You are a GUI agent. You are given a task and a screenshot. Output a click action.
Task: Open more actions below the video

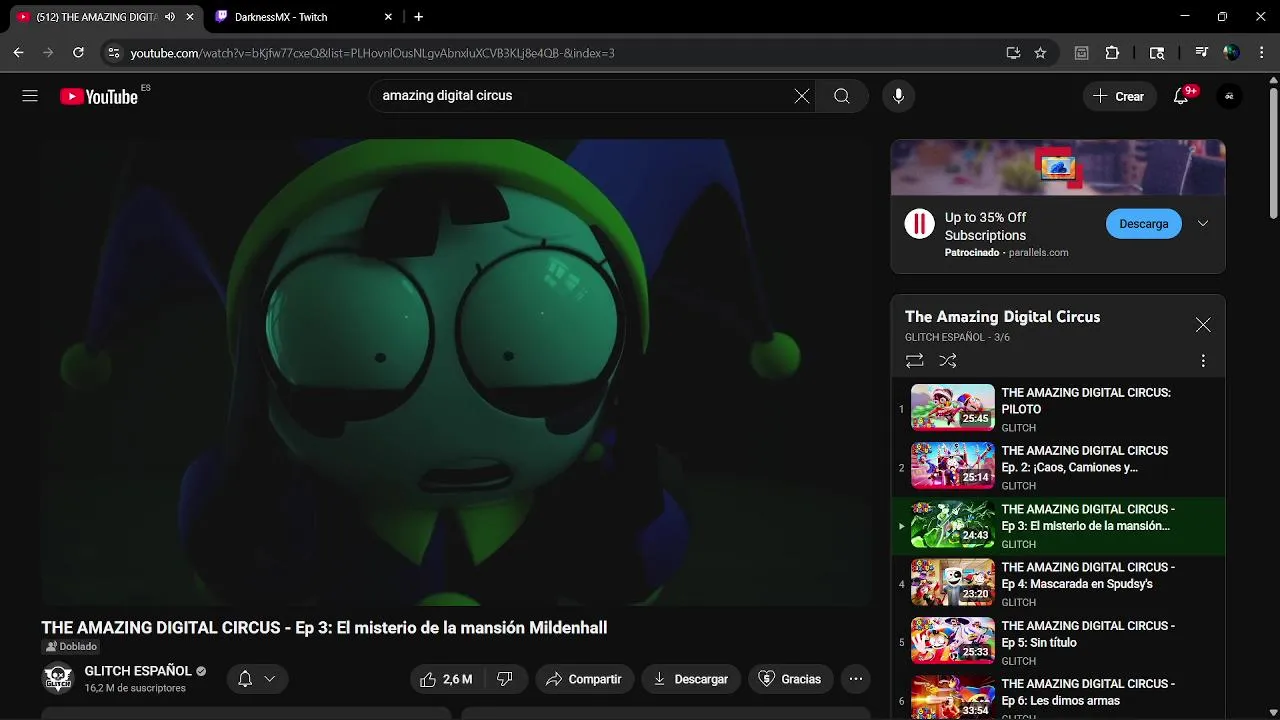(856, 679)
